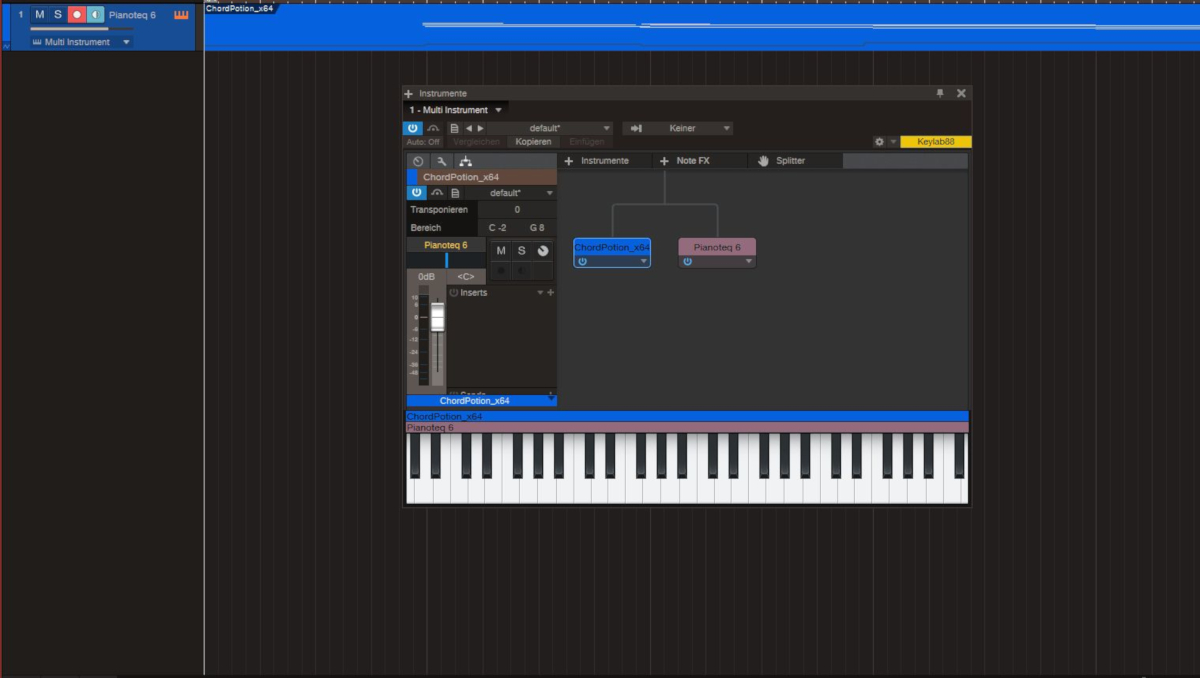
Task: Add an insert with plus icon
Action: [550, 293]
